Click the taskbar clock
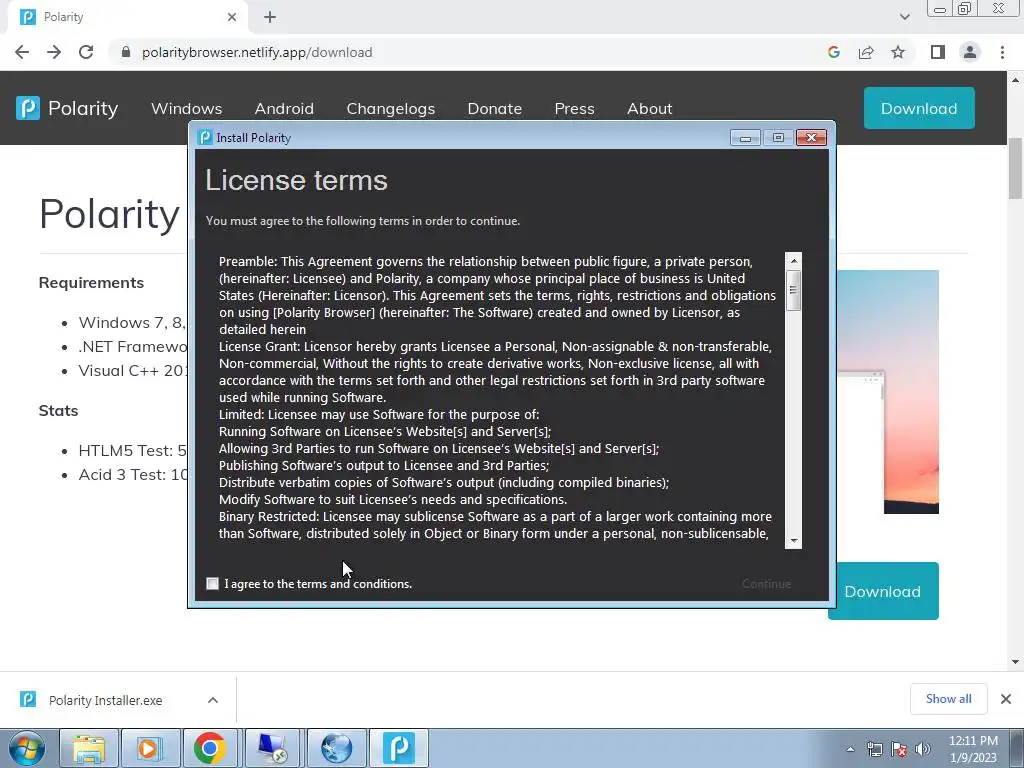This screenshot has height=768, width=1024. 973,749
